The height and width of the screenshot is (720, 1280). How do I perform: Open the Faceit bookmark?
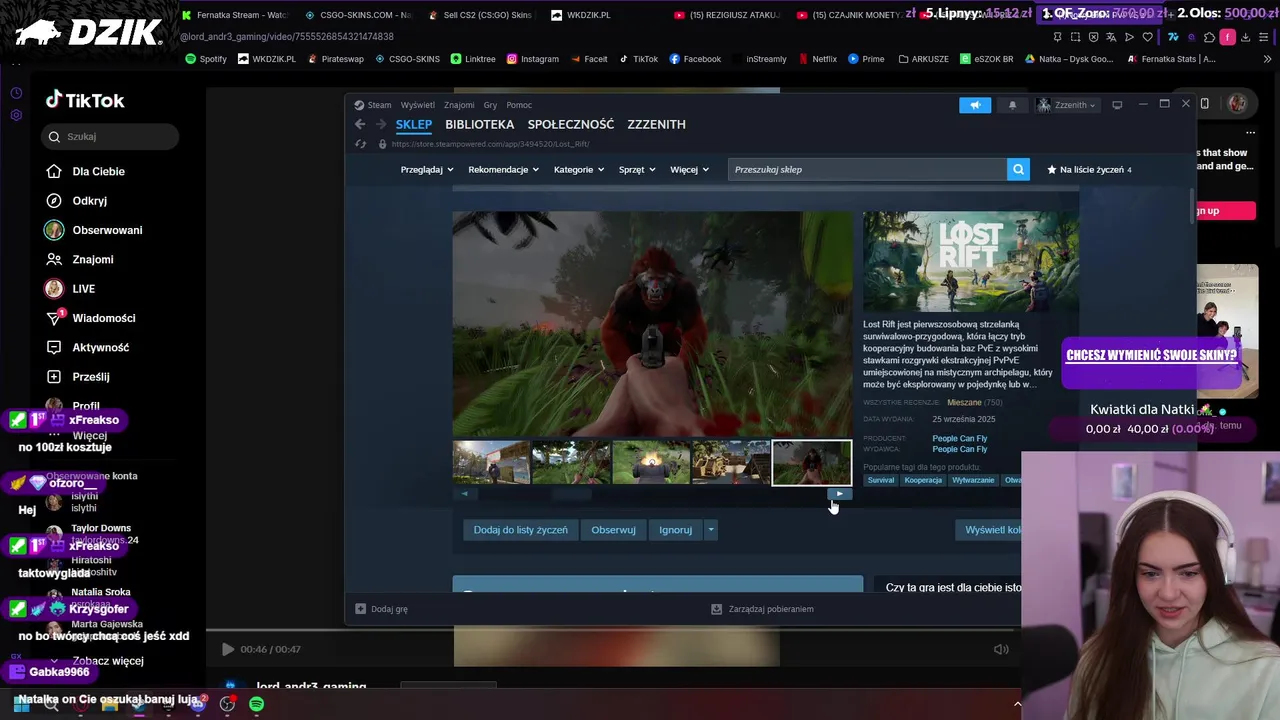pos(589,59)
